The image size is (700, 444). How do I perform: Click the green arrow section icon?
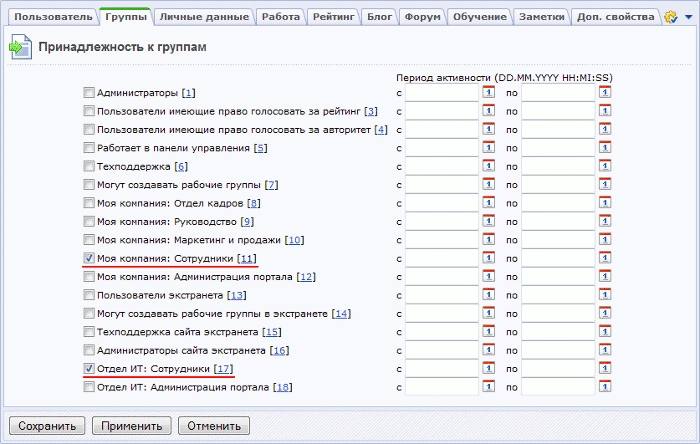coord(19,46)
